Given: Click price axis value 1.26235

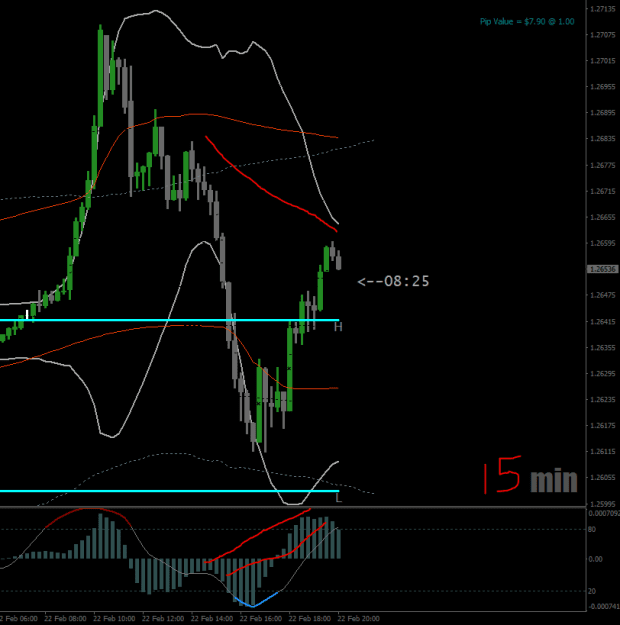Looking at the screenshot, I should [x=603, y=399].
